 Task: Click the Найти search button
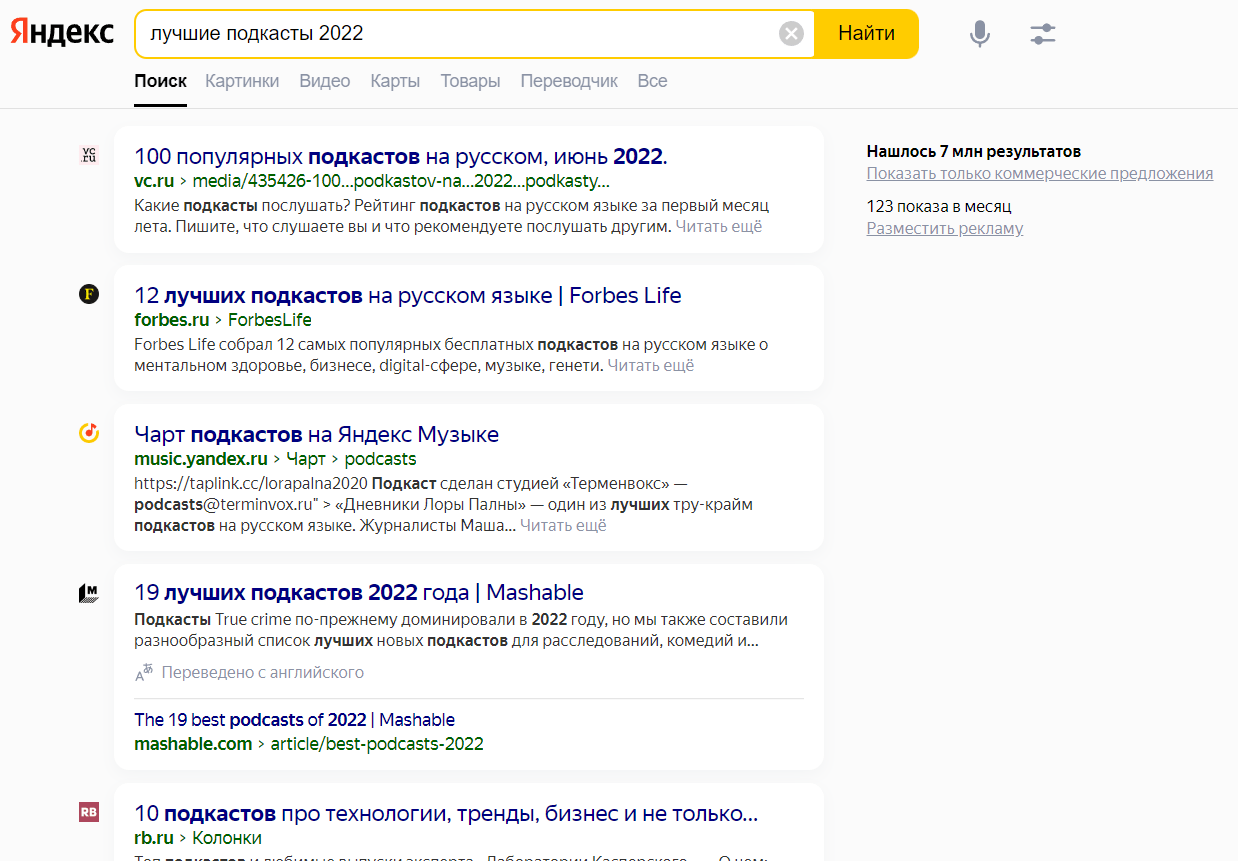tap(866, 34)
